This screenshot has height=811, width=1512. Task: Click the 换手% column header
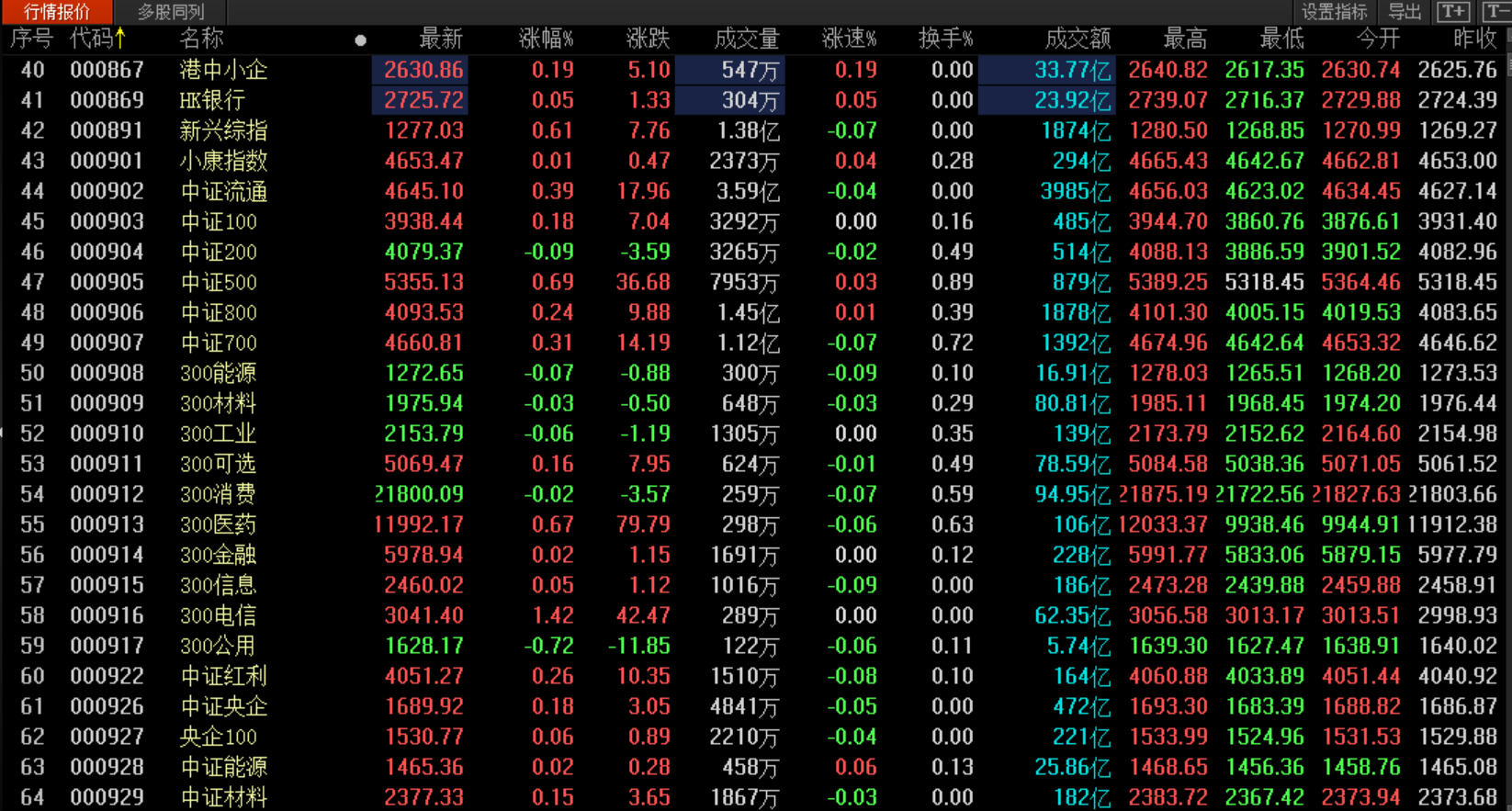click(x=945, y=39)
